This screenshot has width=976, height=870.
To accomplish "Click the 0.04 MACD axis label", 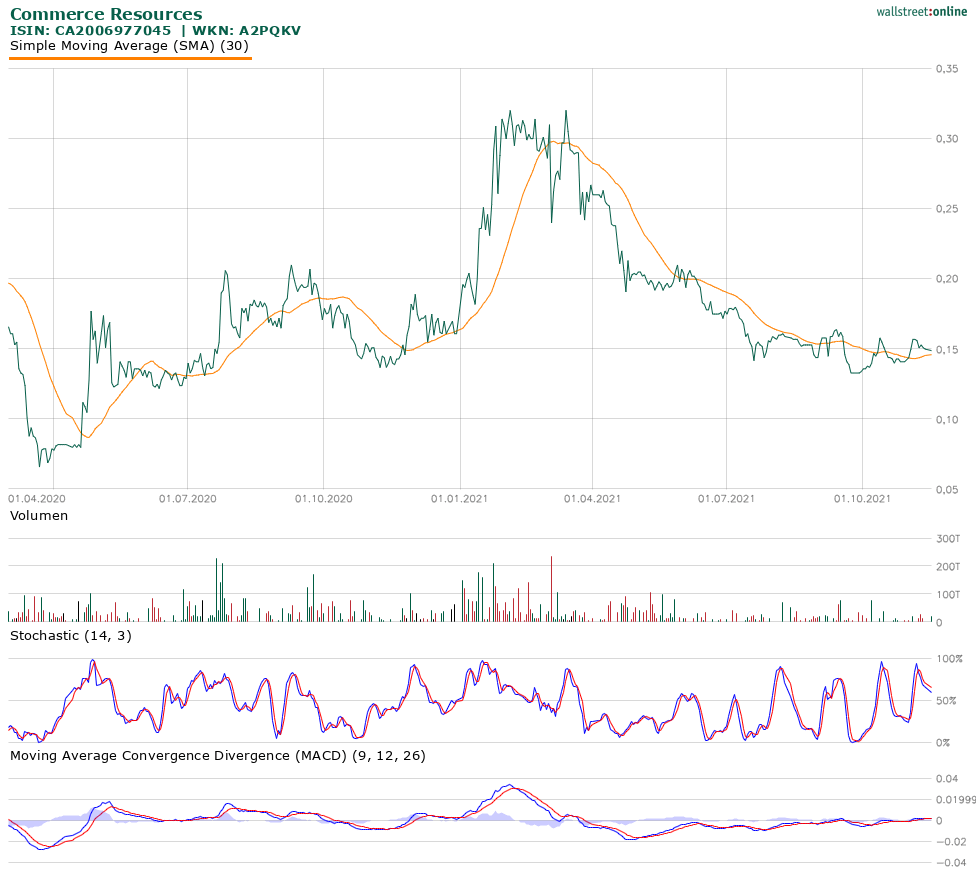I will coord(947,779).
